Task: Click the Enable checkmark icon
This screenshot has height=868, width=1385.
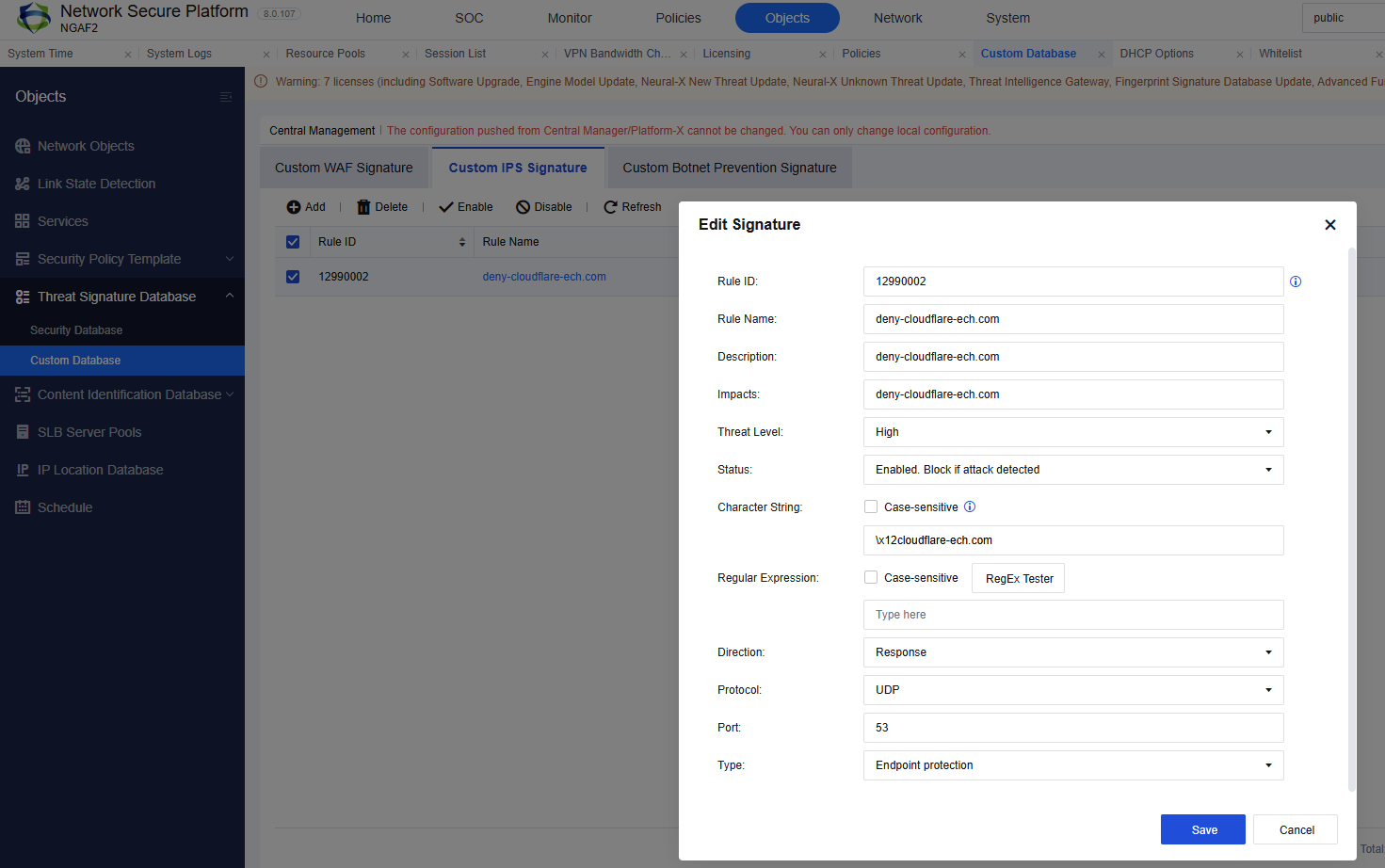Action: point(446,207)
